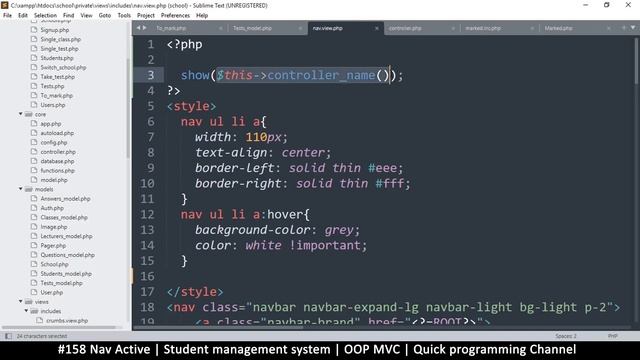This screenshot has height=360, width=640.
Task: Collapse the views folder
Action: [x=21, y=301]
